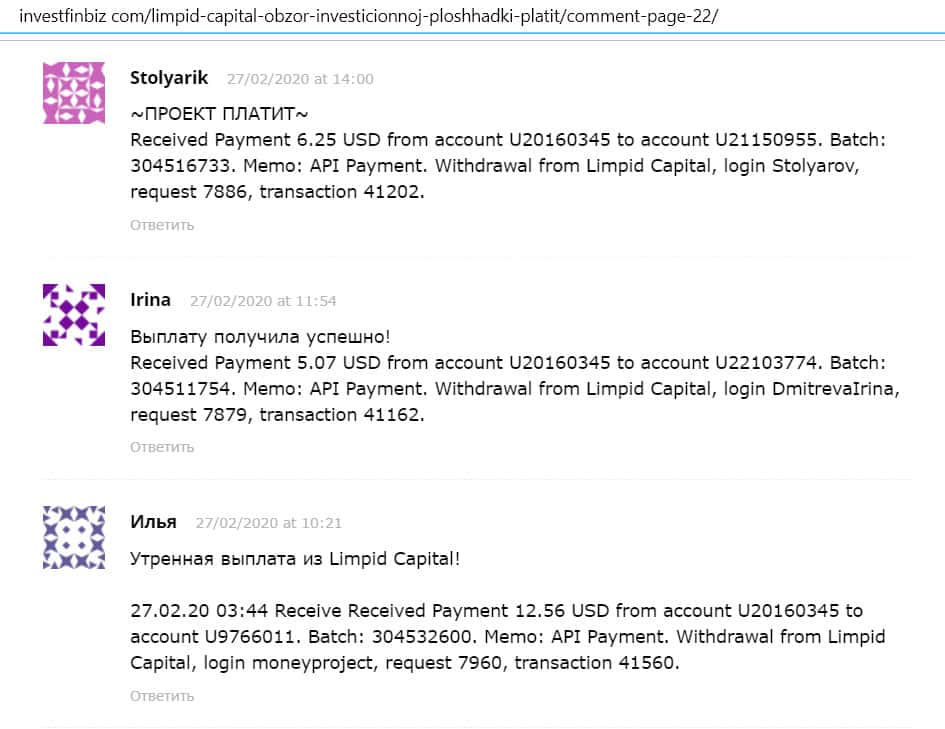Open Stolyarik's commenter name
Viewport: 945px width, 729px height.
coord(169,78)
